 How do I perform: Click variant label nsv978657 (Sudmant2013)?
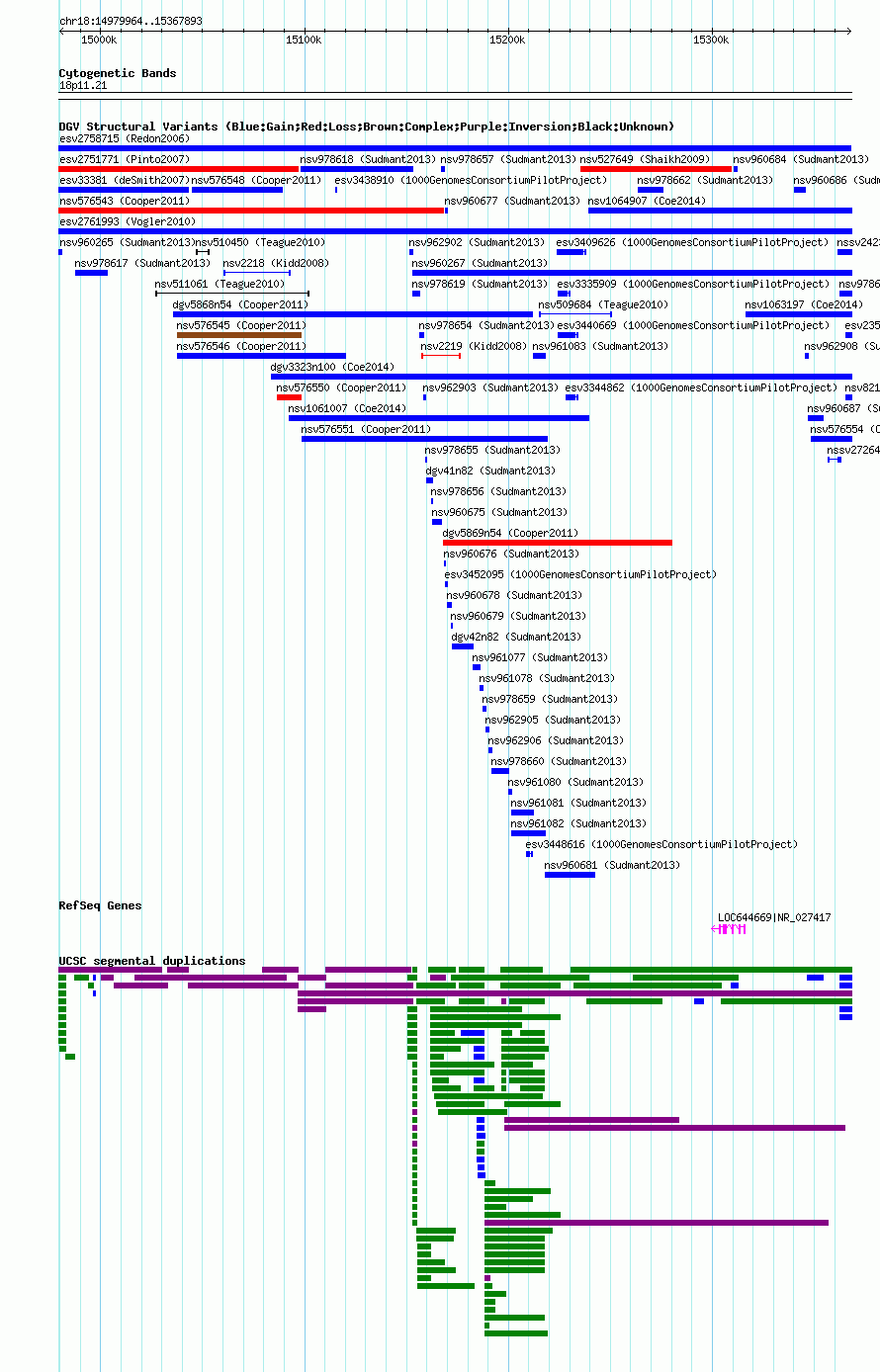[x=508, y=159]
